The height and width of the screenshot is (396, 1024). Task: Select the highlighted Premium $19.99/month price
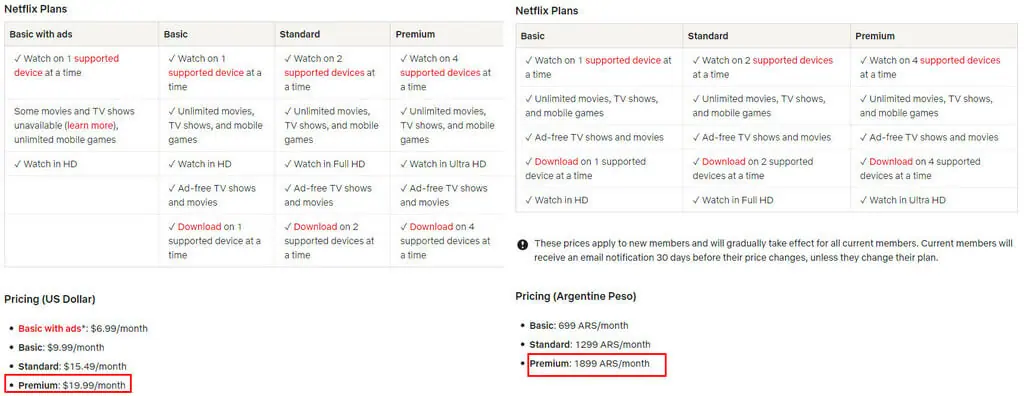69,384
